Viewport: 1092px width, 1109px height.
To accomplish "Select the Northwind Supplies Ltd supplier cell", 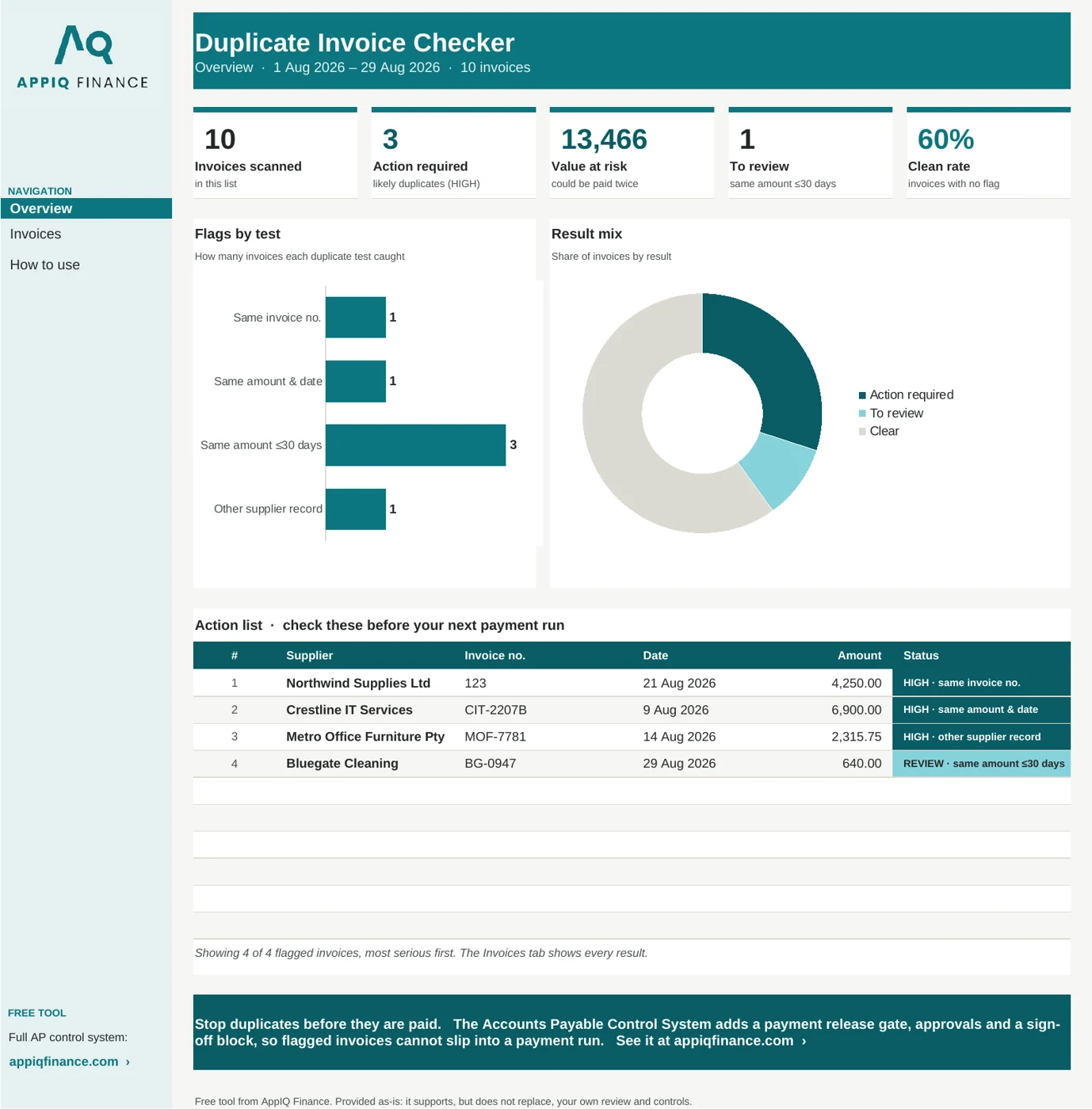I will point(358,684).
